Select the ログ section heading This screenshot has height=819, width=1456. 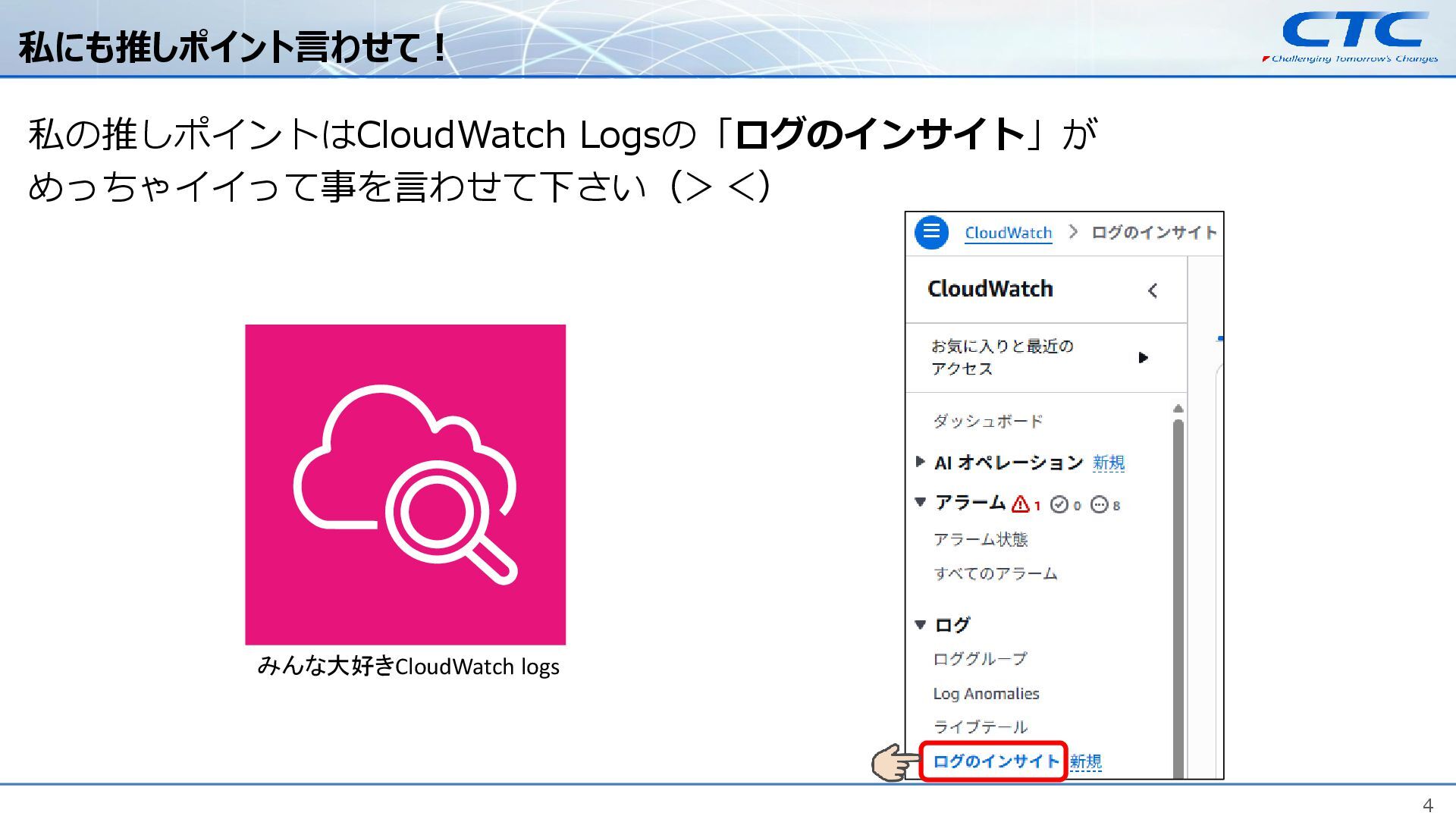tap(952, 625)
